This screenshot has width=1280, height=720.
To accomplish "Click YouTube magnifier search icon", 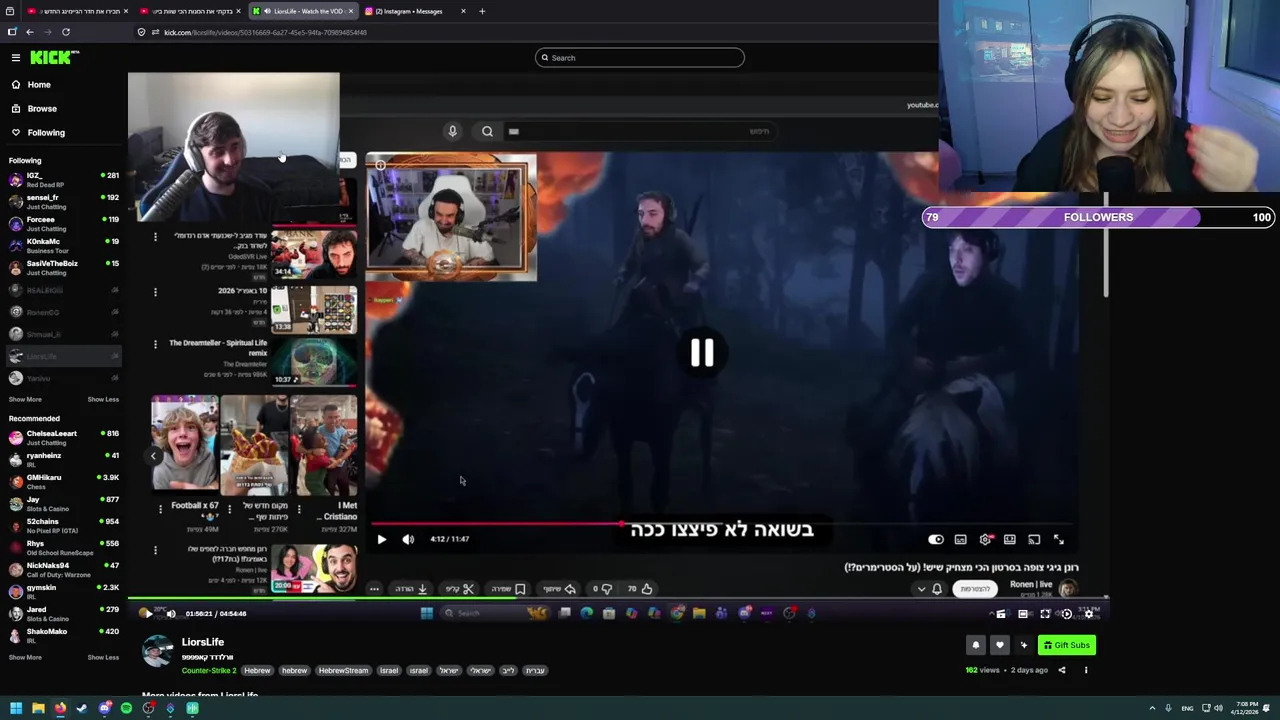I will (487, 131).
